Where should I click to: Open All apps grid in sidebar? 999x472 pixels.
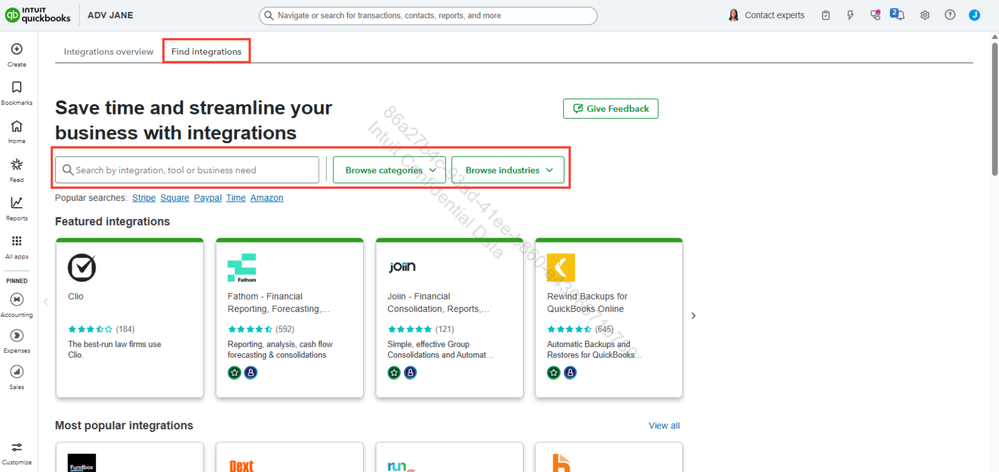[x=17, y=247]
